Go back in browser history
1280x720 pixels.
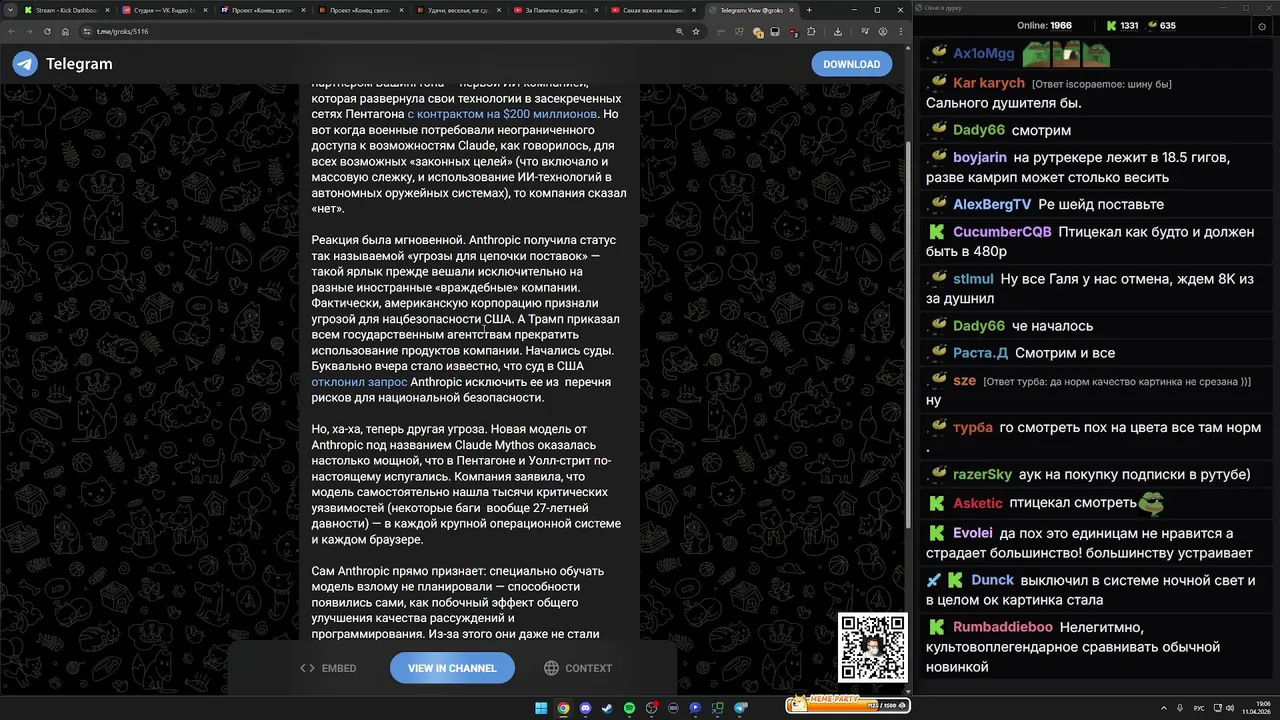click(x=12, y=31)
